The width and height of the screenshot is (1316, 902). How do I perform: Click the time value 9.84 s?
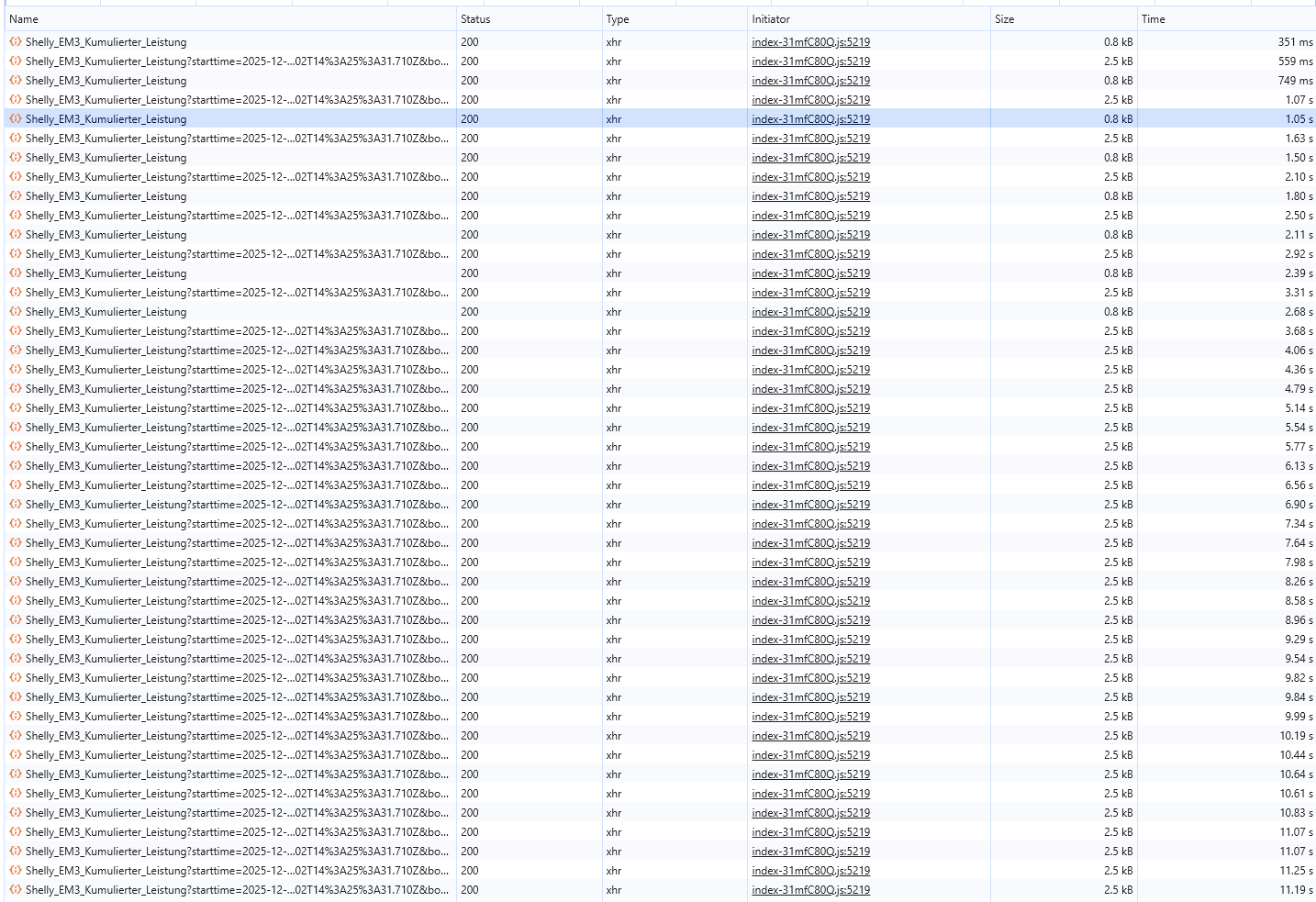pyautogui.click(x=1299, y=697)
